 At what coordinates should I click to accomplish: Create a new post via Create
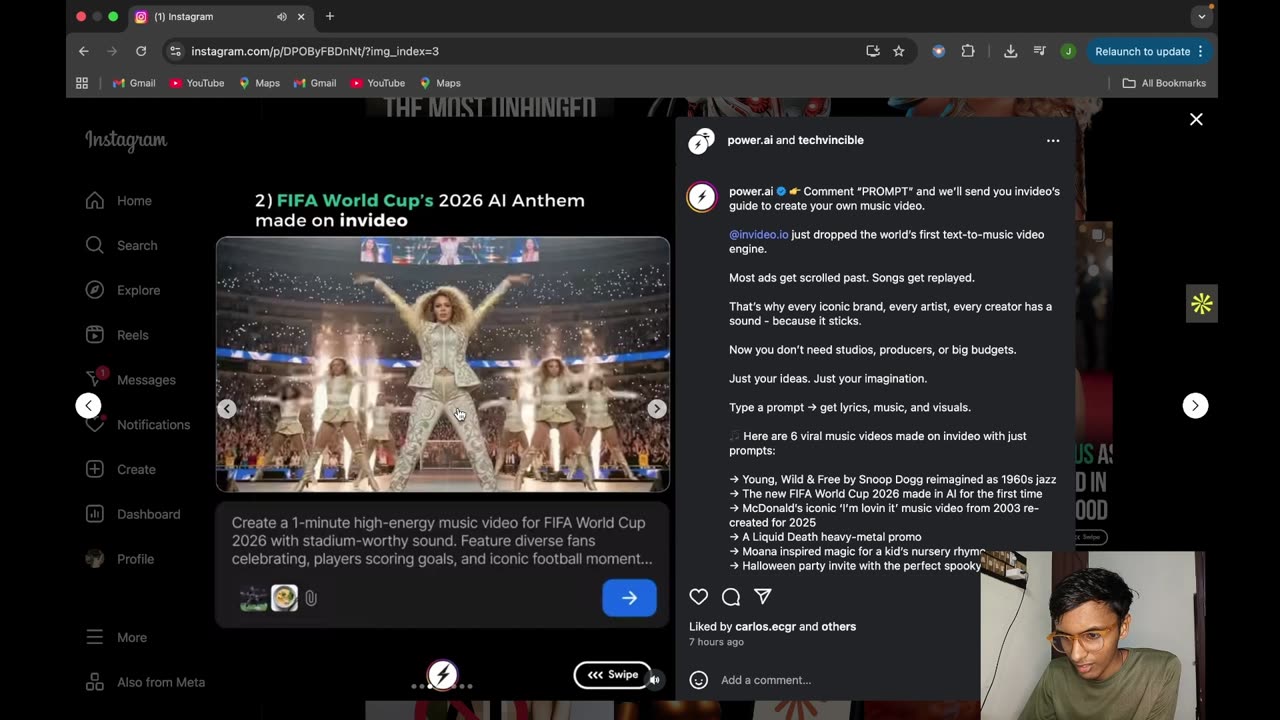pos(120,469)
